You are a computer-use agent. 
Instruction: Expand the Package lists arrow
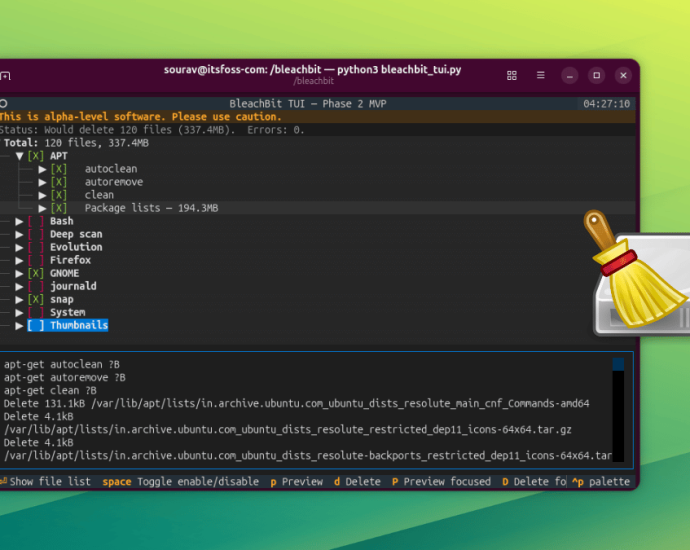[42, 208]
